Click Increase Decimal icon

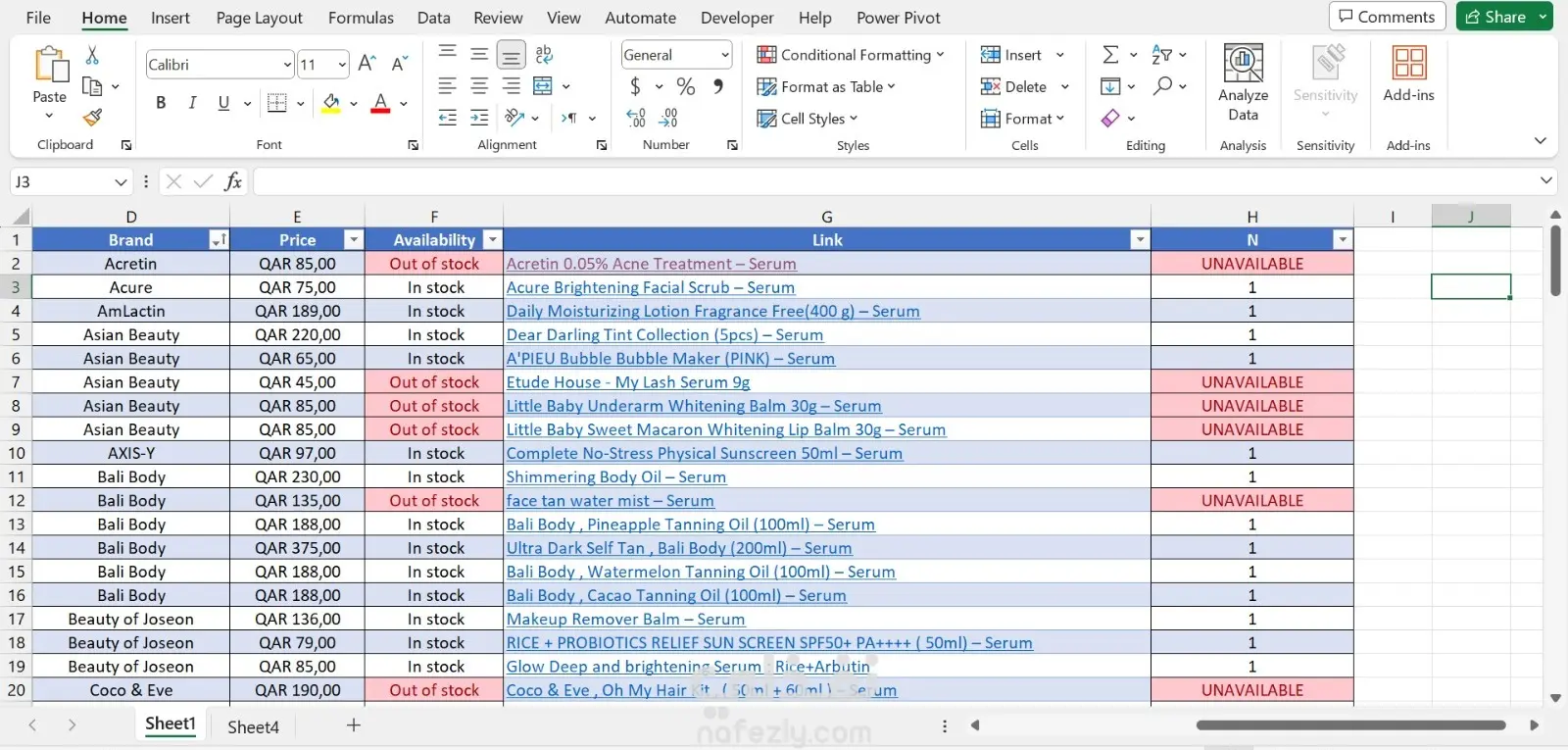click(x=636, y=118)
